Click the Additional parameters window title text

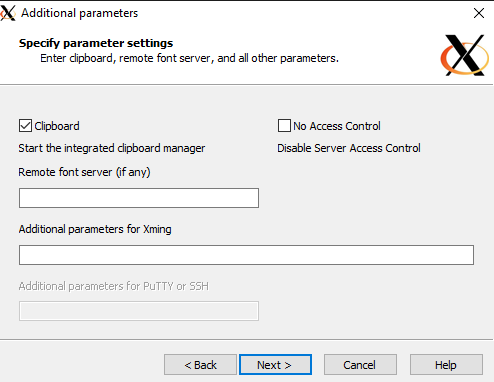tap(79, 13)
